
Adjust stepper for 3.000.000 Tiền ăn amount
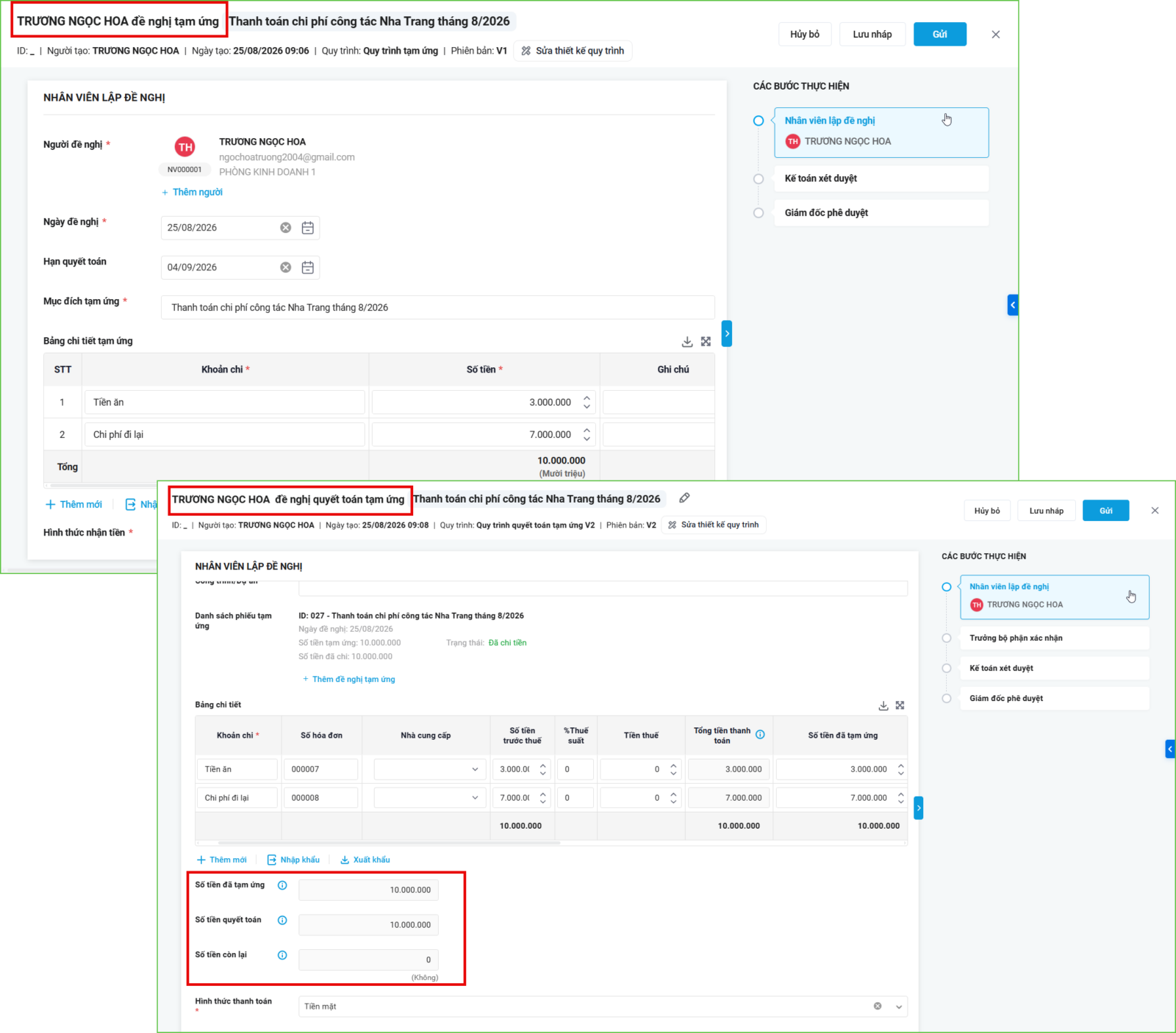tap(587, 403)
